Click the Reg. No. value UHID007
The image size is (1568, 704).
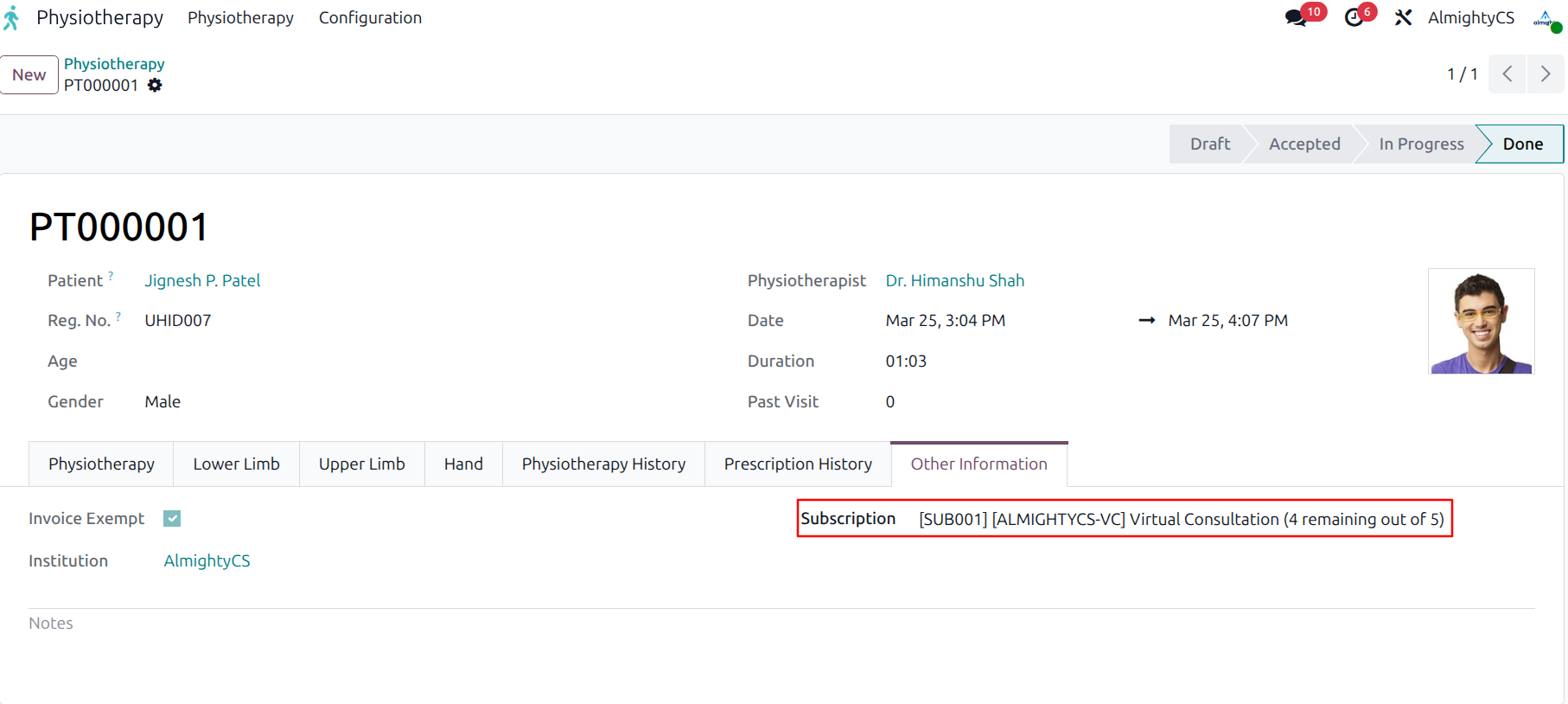pos(178,321)
